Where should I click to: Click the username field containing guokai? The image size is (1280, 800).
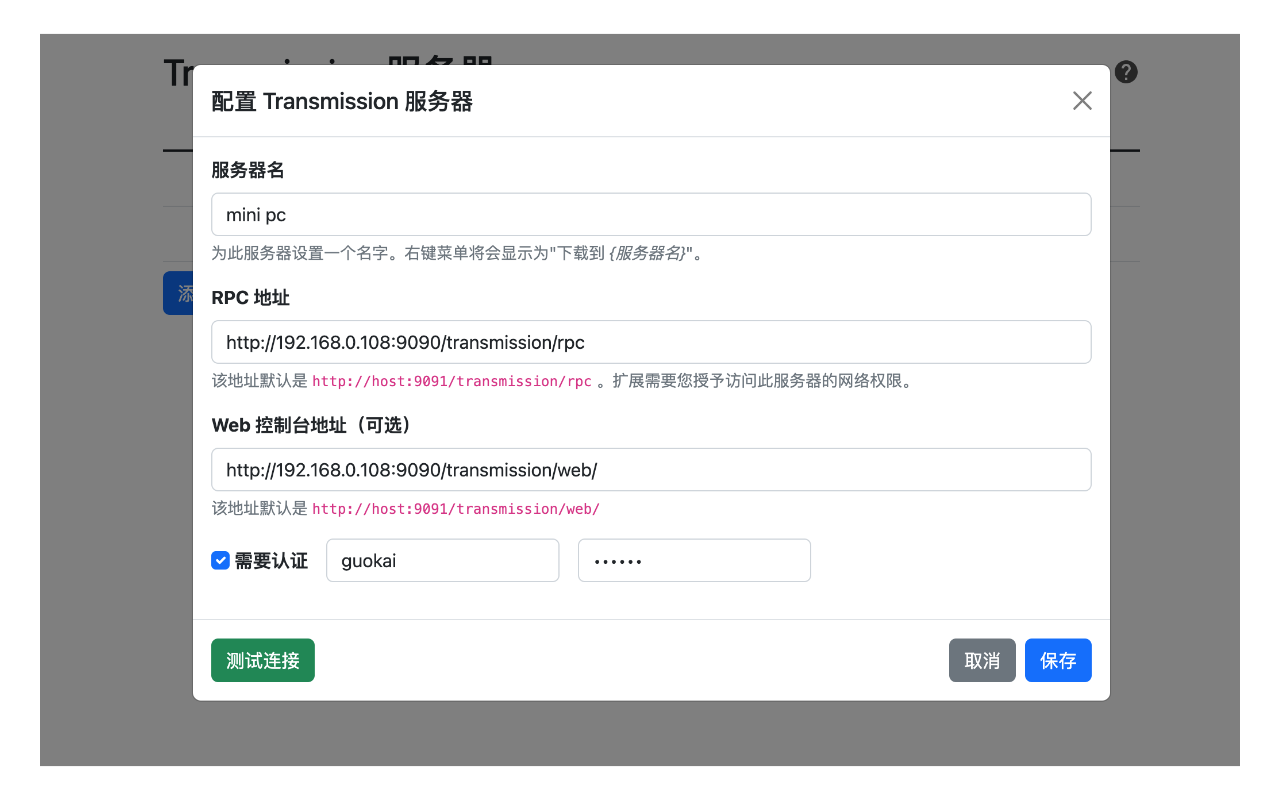(442, 560)
